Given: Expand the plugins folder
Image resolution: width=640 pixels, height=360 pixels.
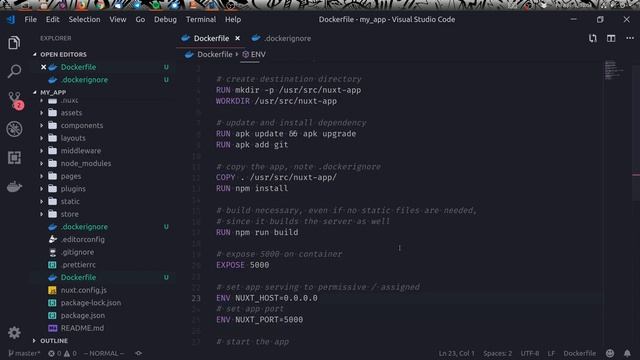Looking at the screenshot, I should [73, 189].
